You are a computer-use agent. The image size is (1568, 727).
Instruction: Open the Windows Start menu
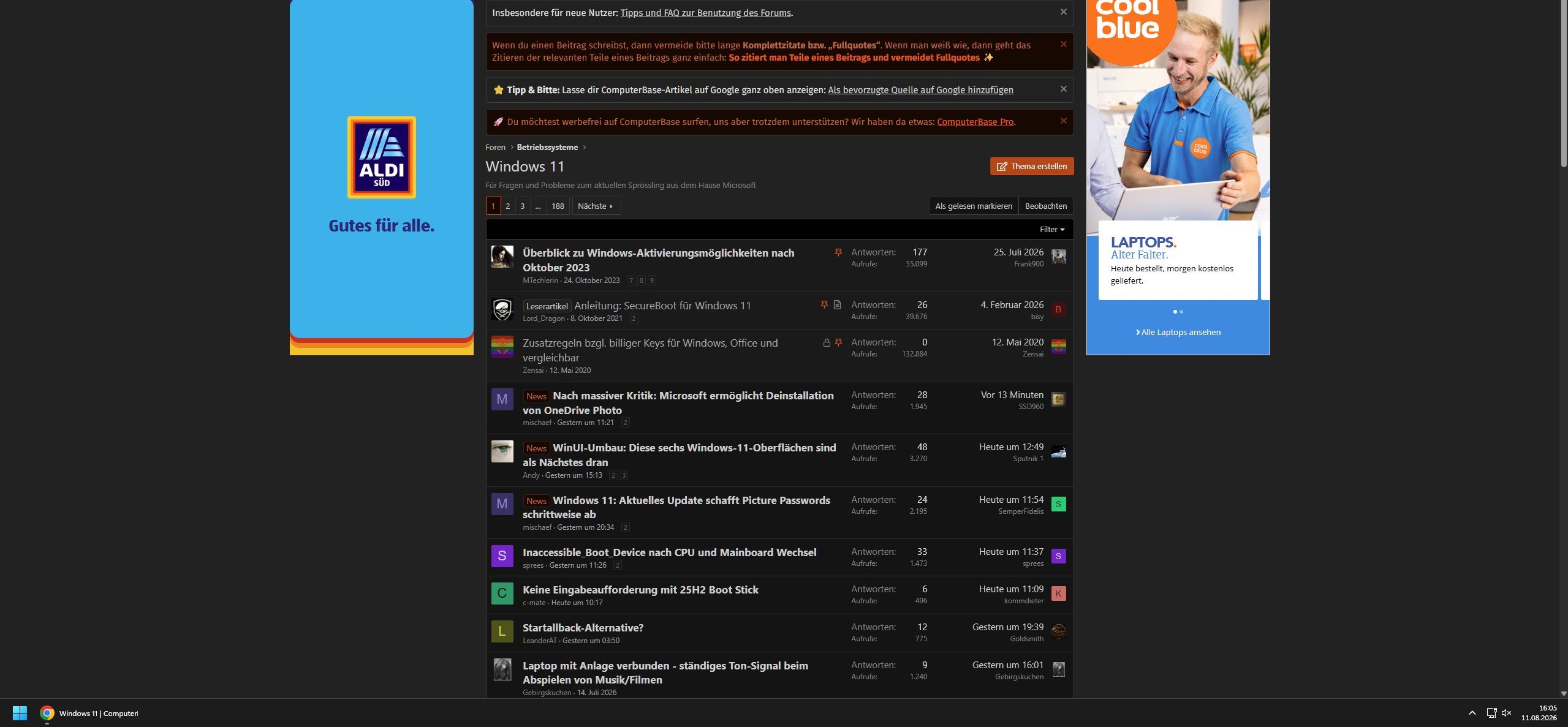coord(20,713)
